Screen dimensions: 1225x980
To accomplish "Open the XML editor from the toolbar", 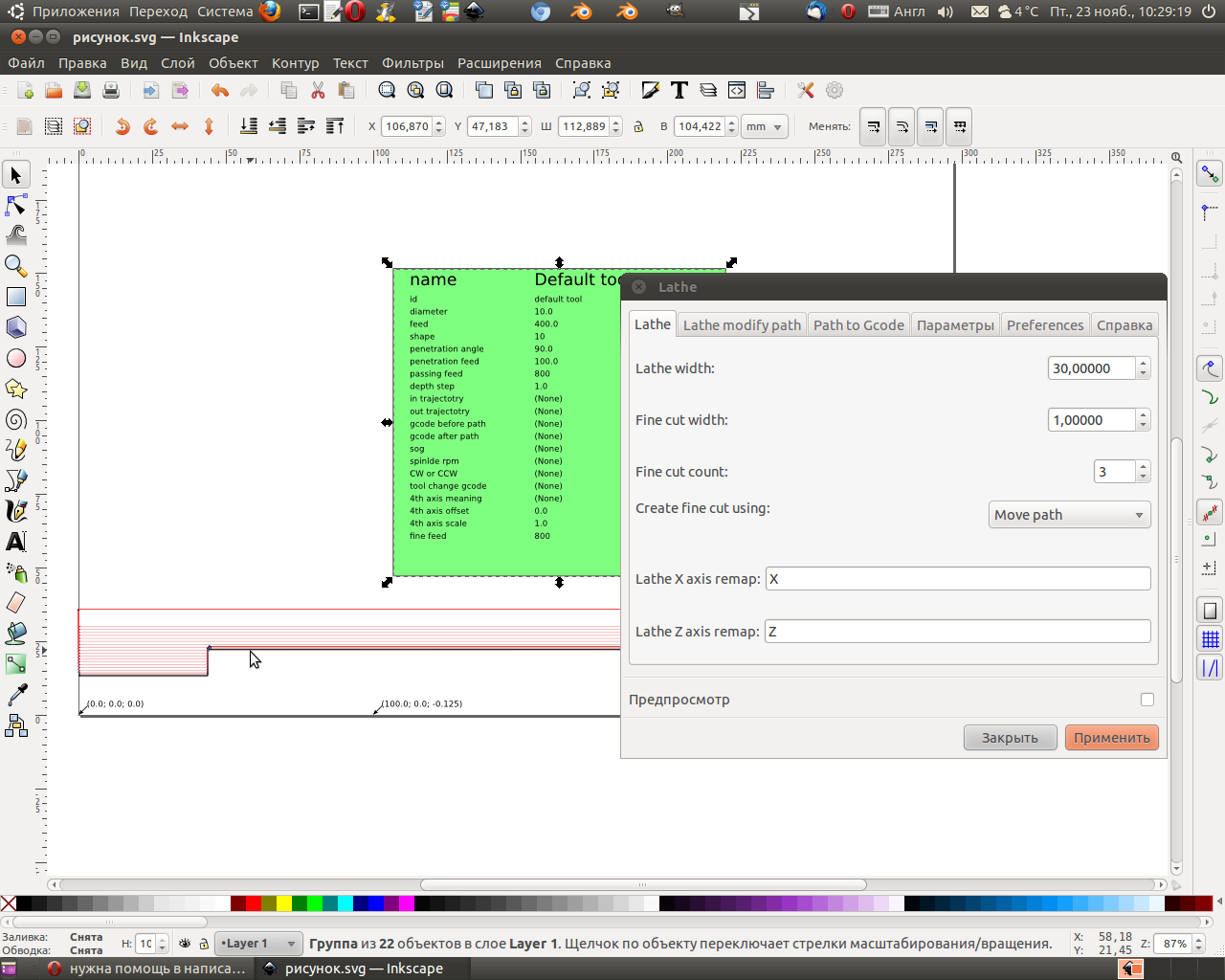I will tap(737, 90).
